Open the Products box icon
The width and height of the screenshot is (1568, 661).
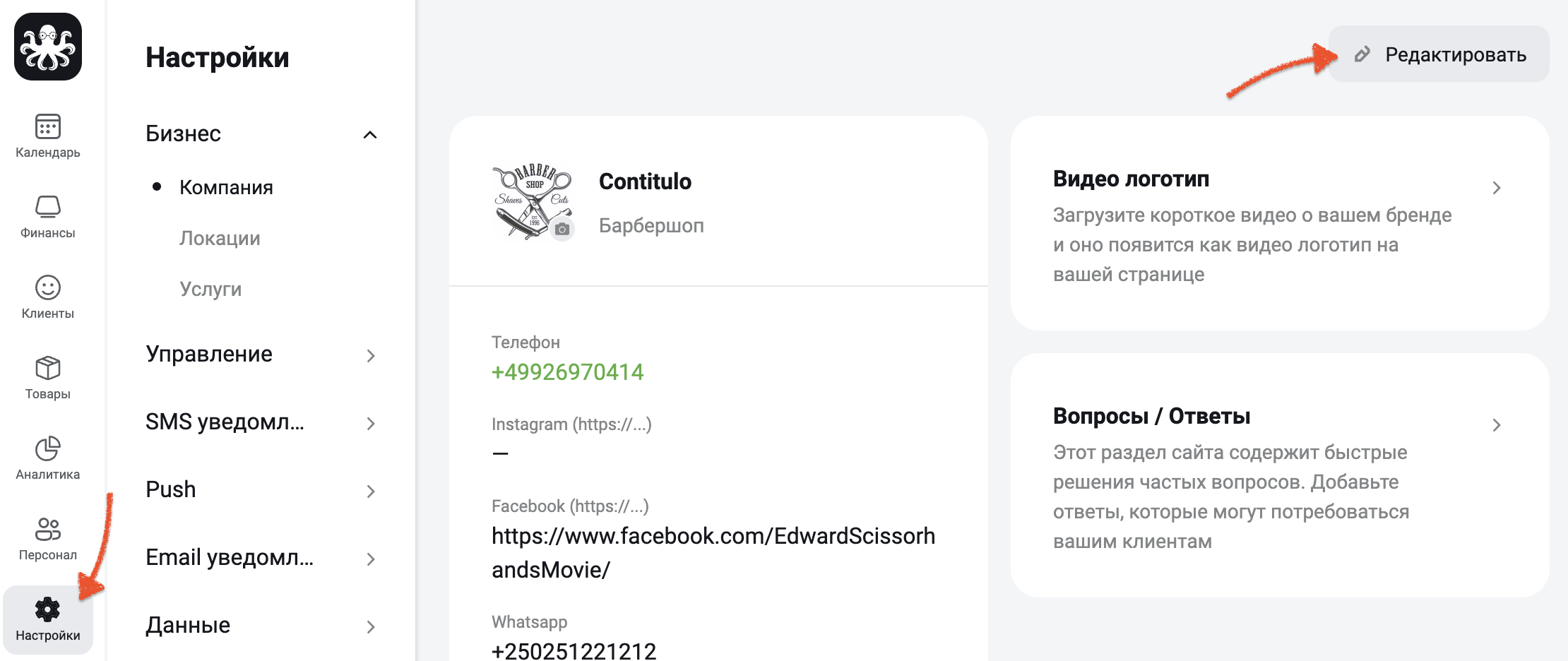tap(48, 368)
